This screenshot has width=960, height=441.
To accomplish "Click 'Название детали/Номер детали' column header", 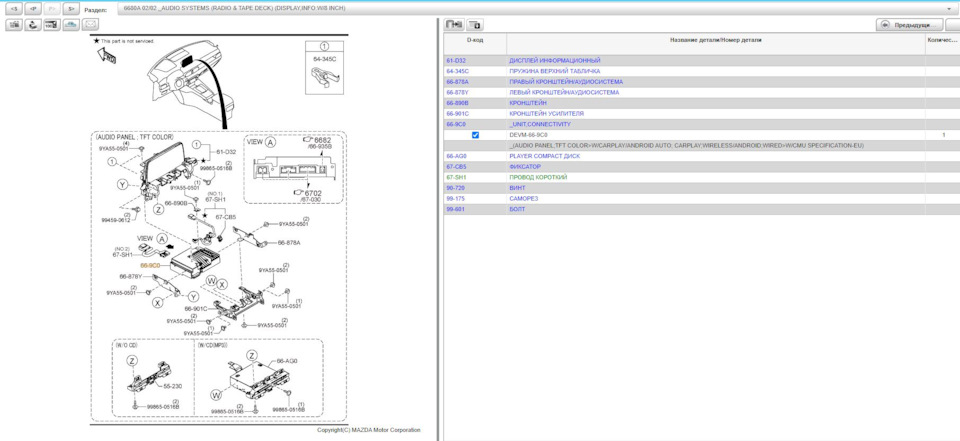I will 715,40.
